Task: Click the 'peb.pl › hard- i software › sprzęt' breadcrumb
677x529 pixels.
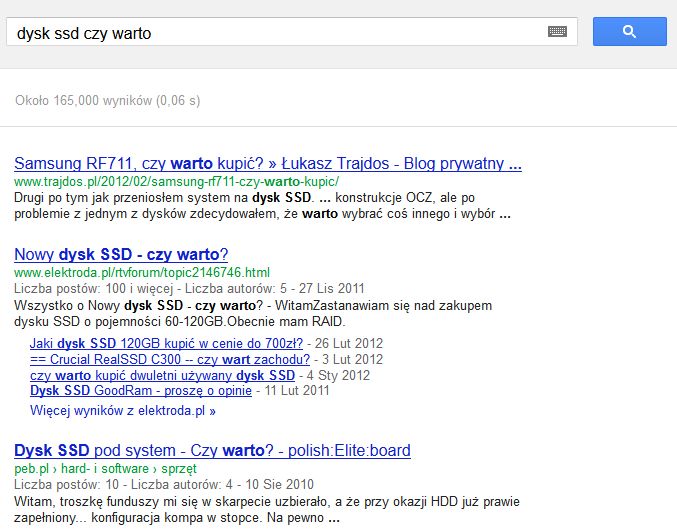Action: pyautogui.click(x=105, y=469)
